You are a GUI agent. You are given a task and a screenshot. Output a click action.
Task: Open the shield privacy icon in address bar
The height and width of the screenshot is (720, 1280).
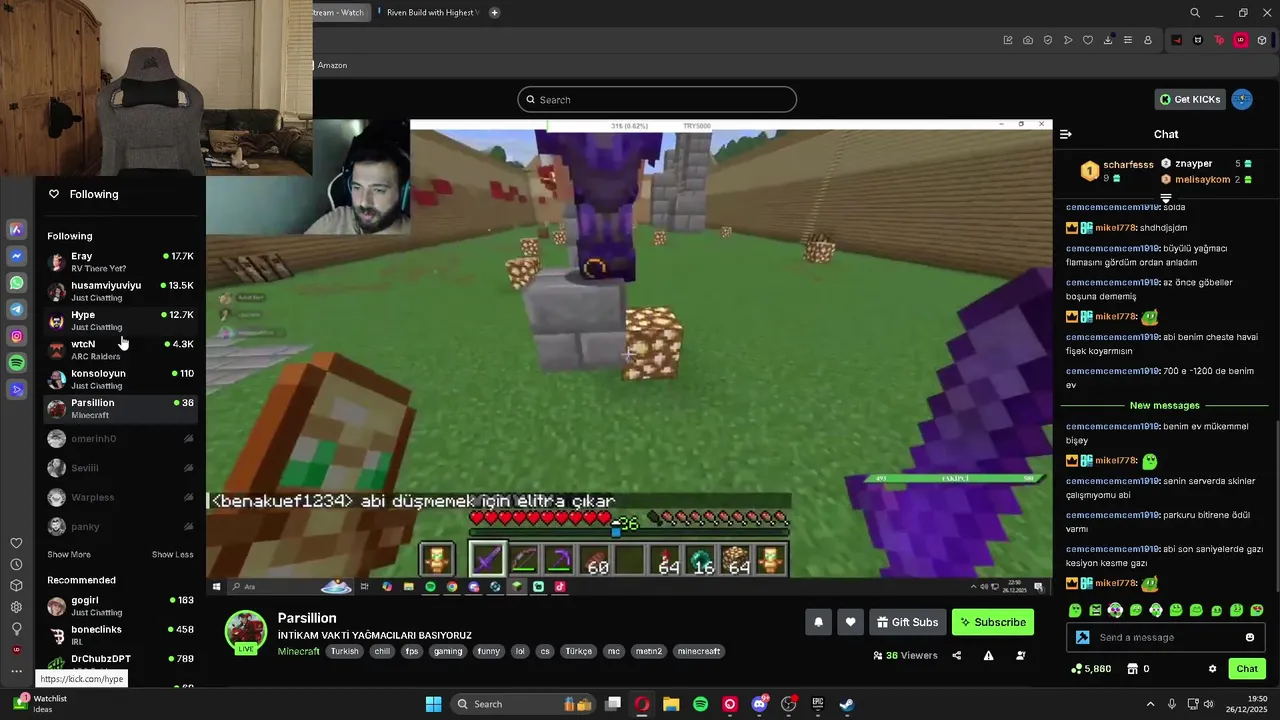pyautogui.click(x=1048, y=40)
